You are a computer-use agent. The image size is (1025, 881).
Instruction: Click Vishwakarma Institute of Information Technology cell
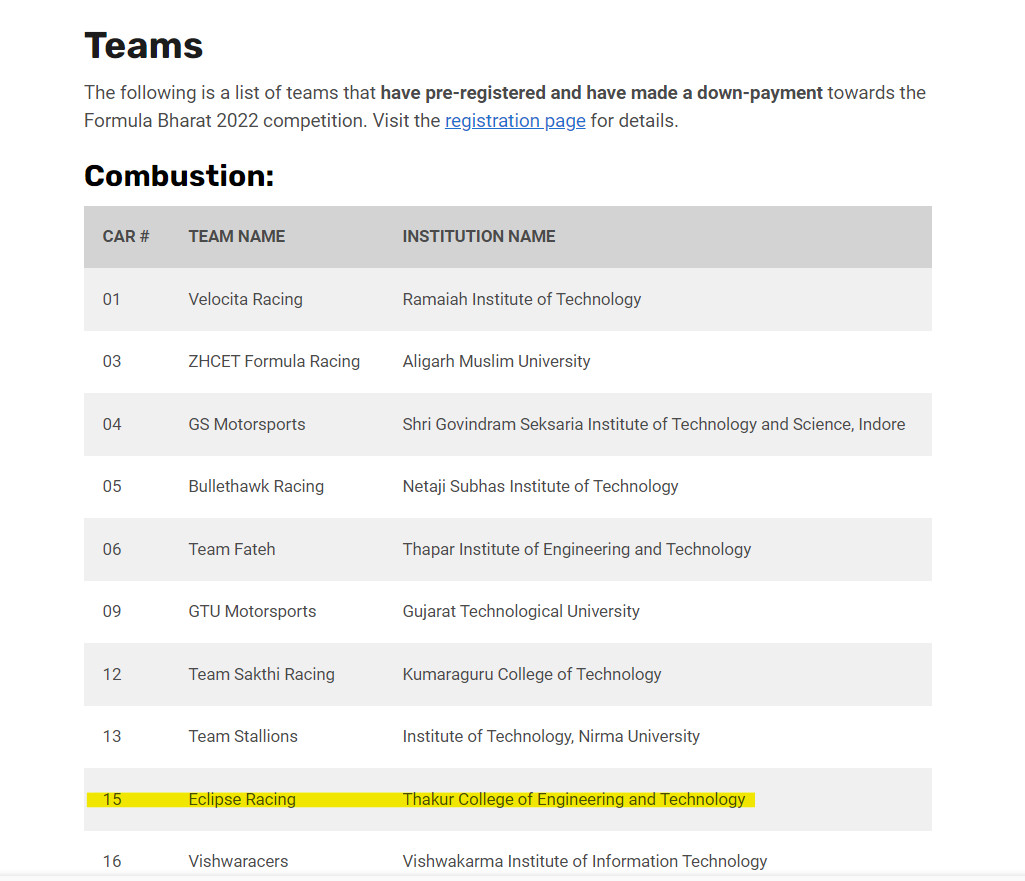[584, 861]
